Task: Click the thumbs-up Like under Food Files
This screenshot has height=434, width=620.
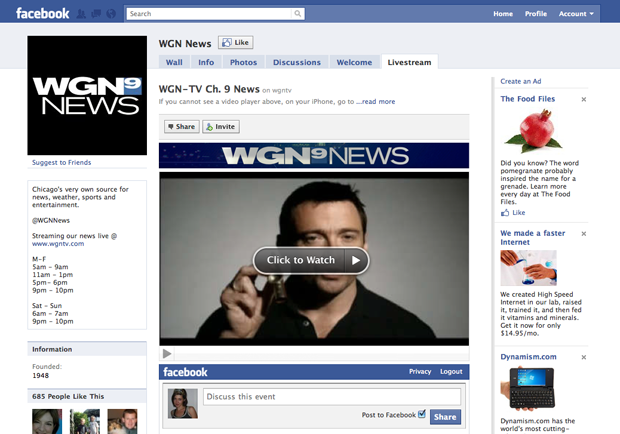Action: pos(513,213)
